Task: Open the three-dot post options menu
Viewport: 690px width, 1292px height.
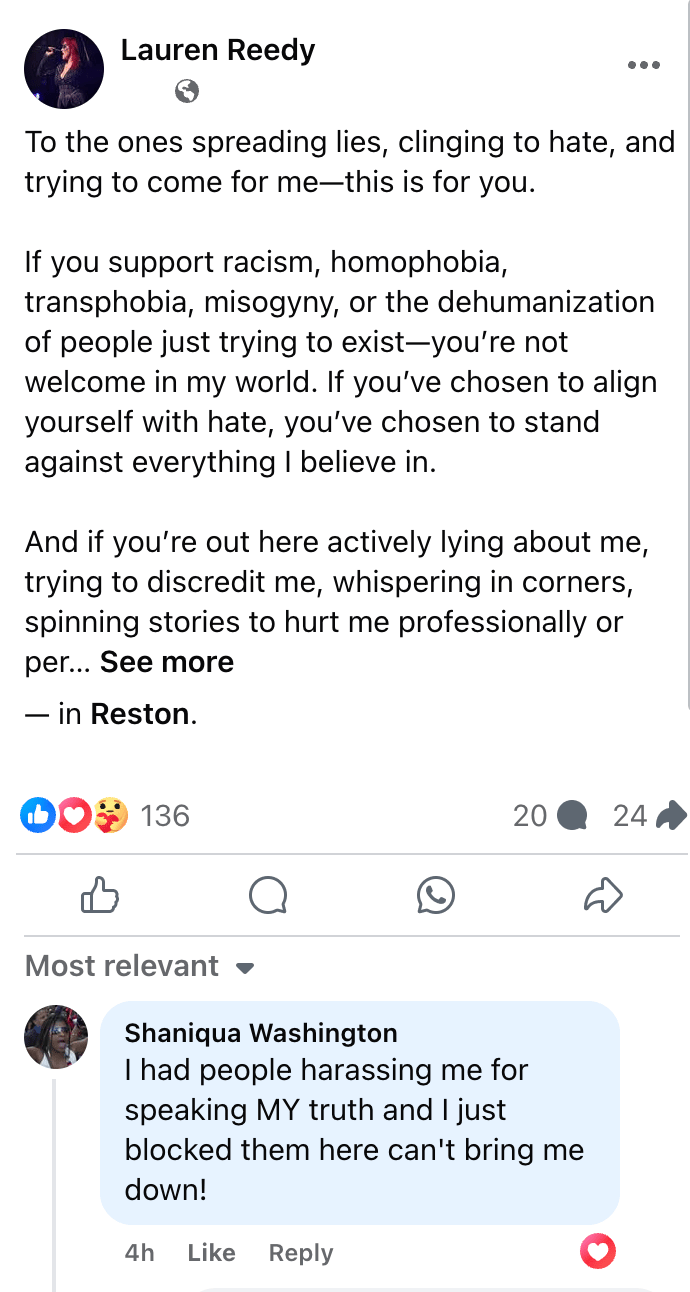Action: [643, 66]
